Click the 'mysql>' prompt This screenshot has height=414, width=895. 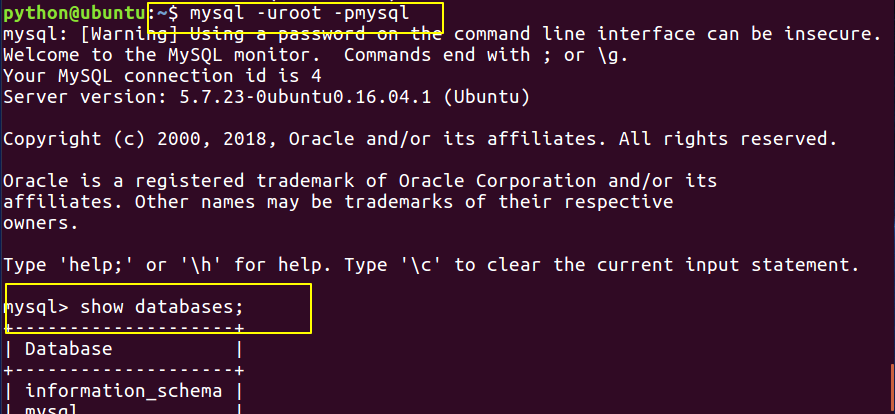(35, 307)
